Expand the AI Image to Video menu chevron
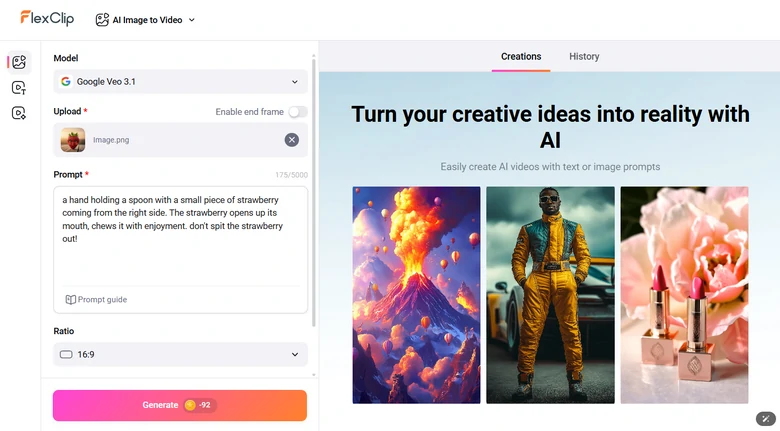Screen dimensions: 780x431 point(192,20)
